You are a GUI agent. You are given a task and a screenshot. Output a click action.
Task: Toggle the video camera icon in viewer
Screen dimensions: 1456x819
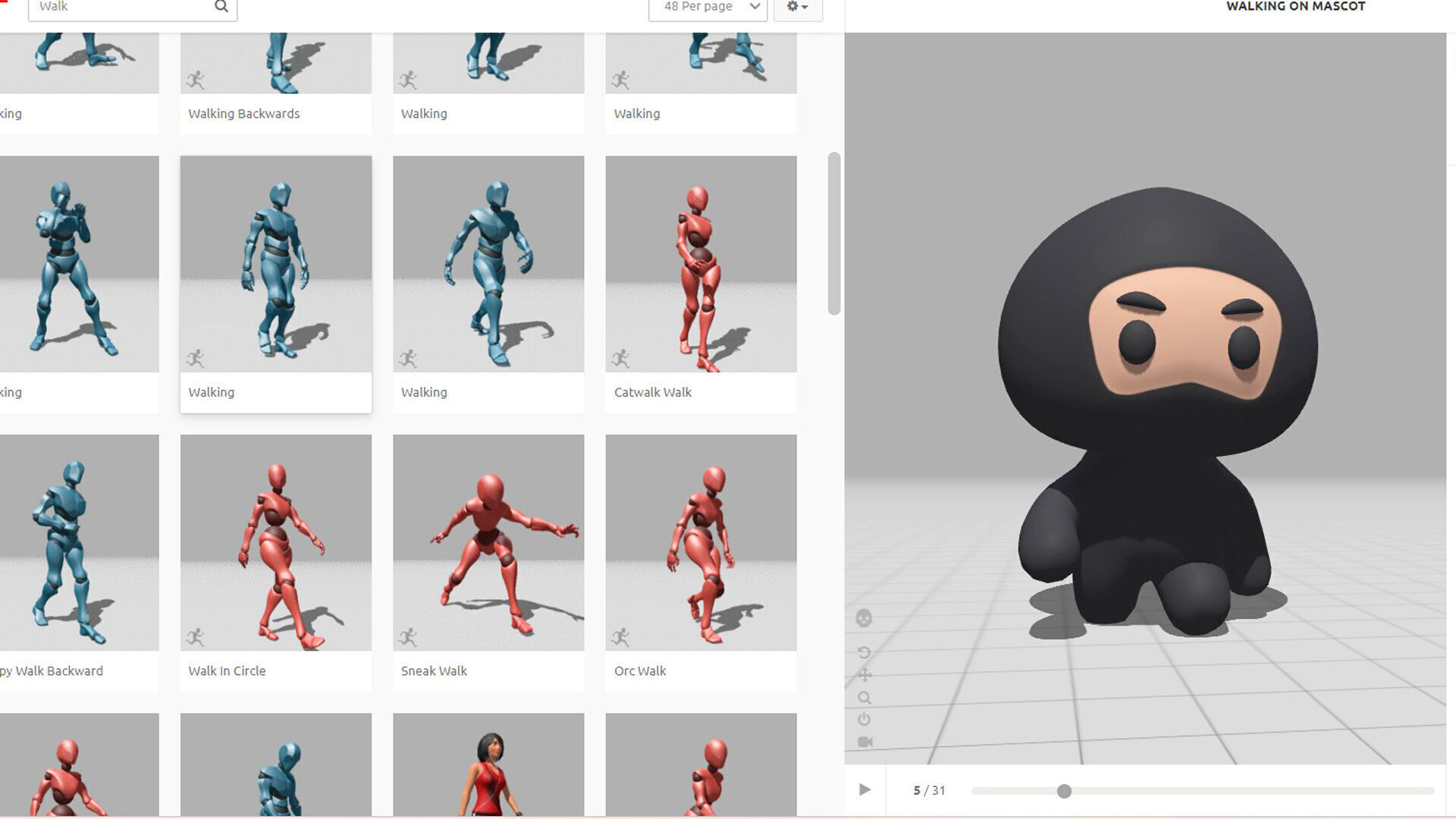click(x=865, y=742)
